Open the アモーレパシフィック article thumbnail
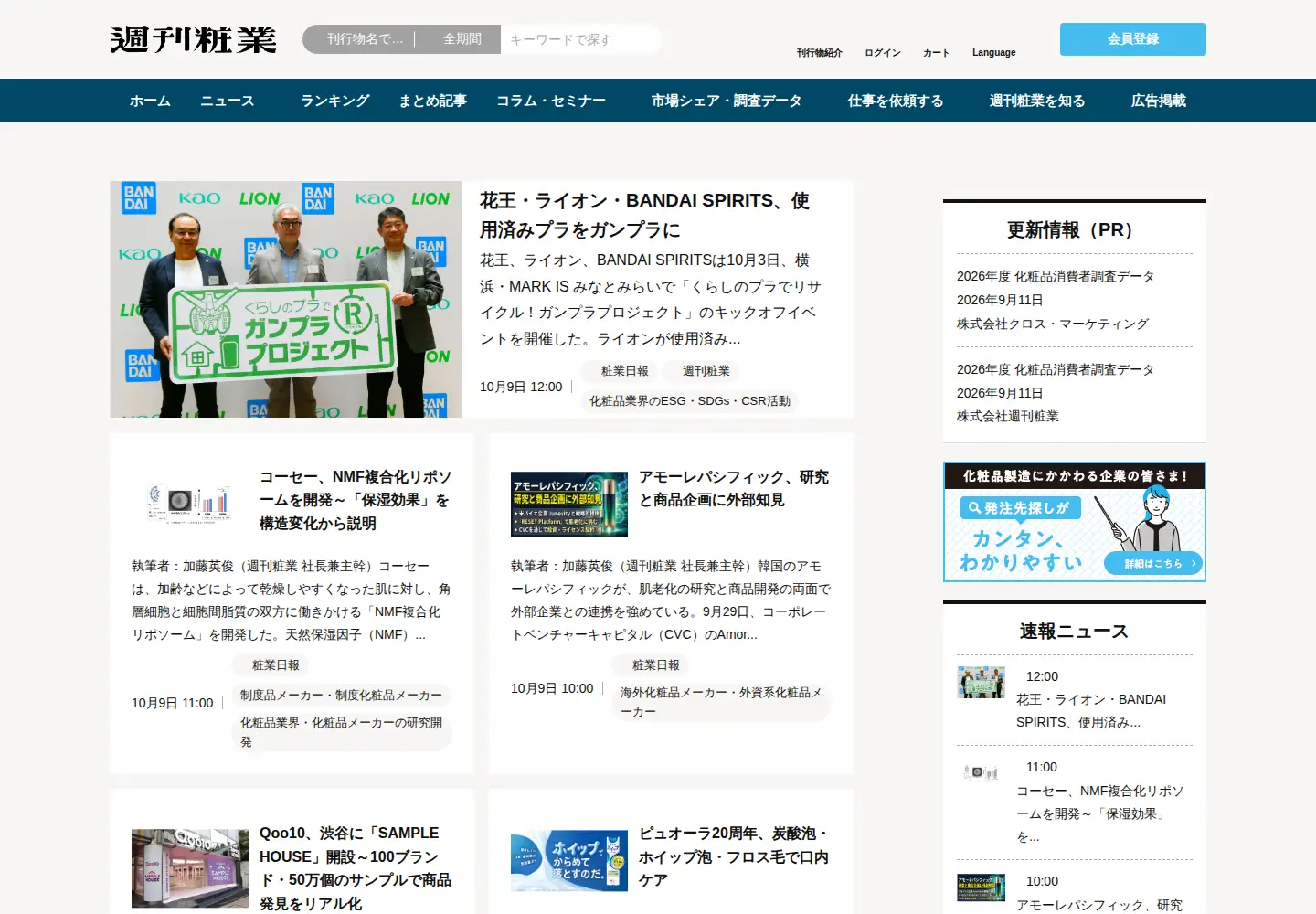 569,504
